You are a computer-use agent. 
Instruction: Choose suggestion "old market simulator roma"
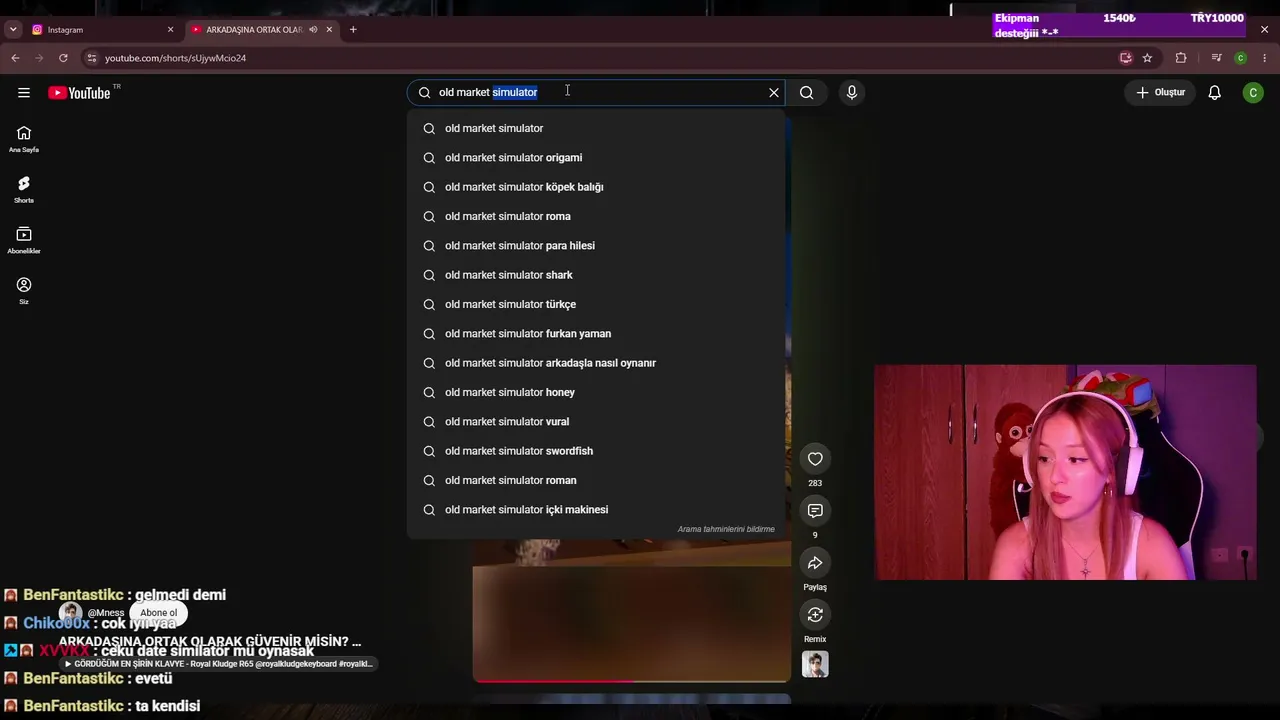(x=596, y=216)
